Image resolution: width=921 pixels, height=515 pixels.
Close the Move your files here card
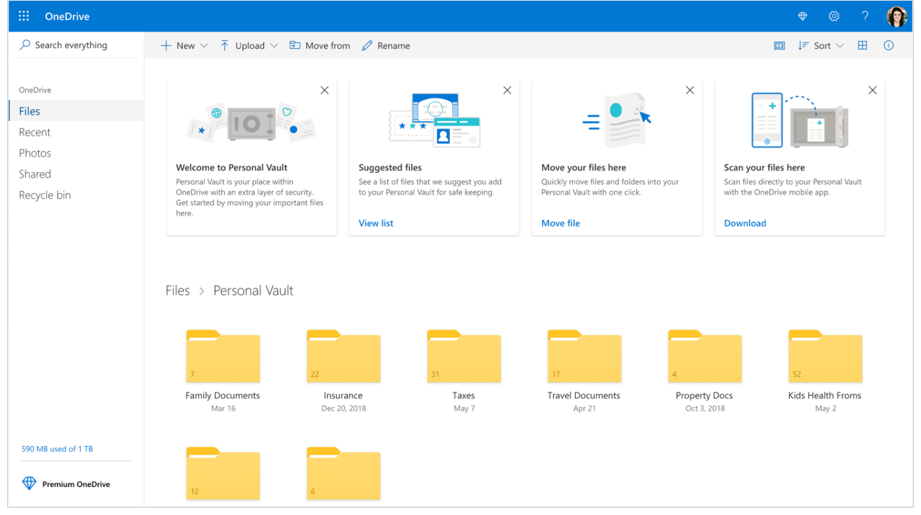(x=690, y=90)
